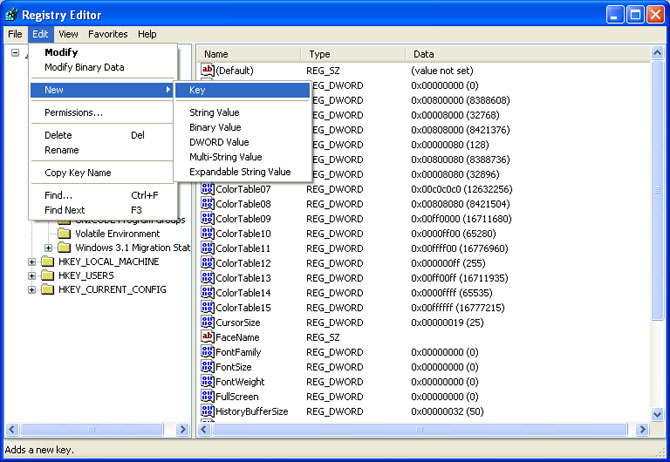Click the FaceName string value icon
This screenshot has width=670, height=462.
click(208, 338)
